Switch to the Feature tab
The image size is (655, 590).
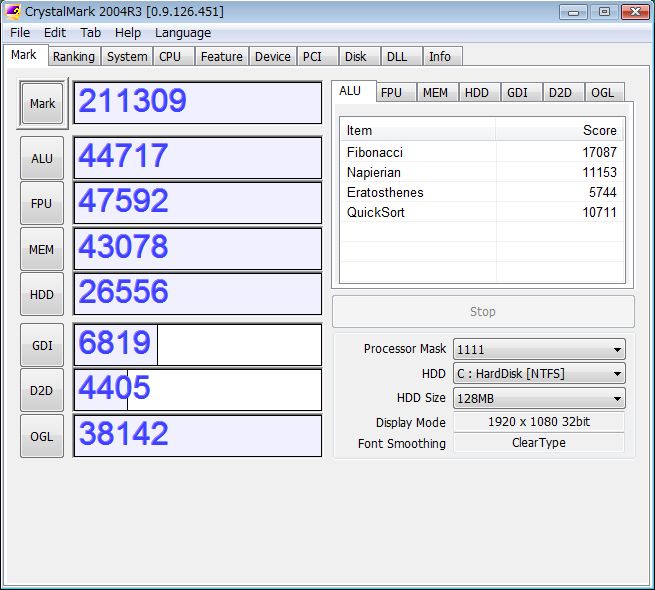[x=222, y=56]
